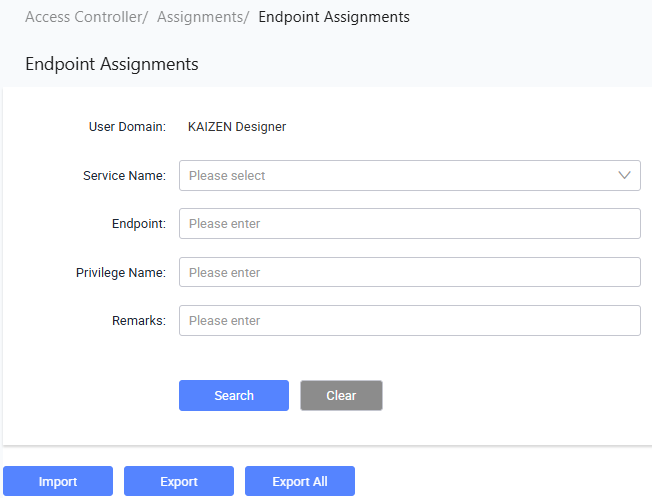Click the Export button

(179, 481)
